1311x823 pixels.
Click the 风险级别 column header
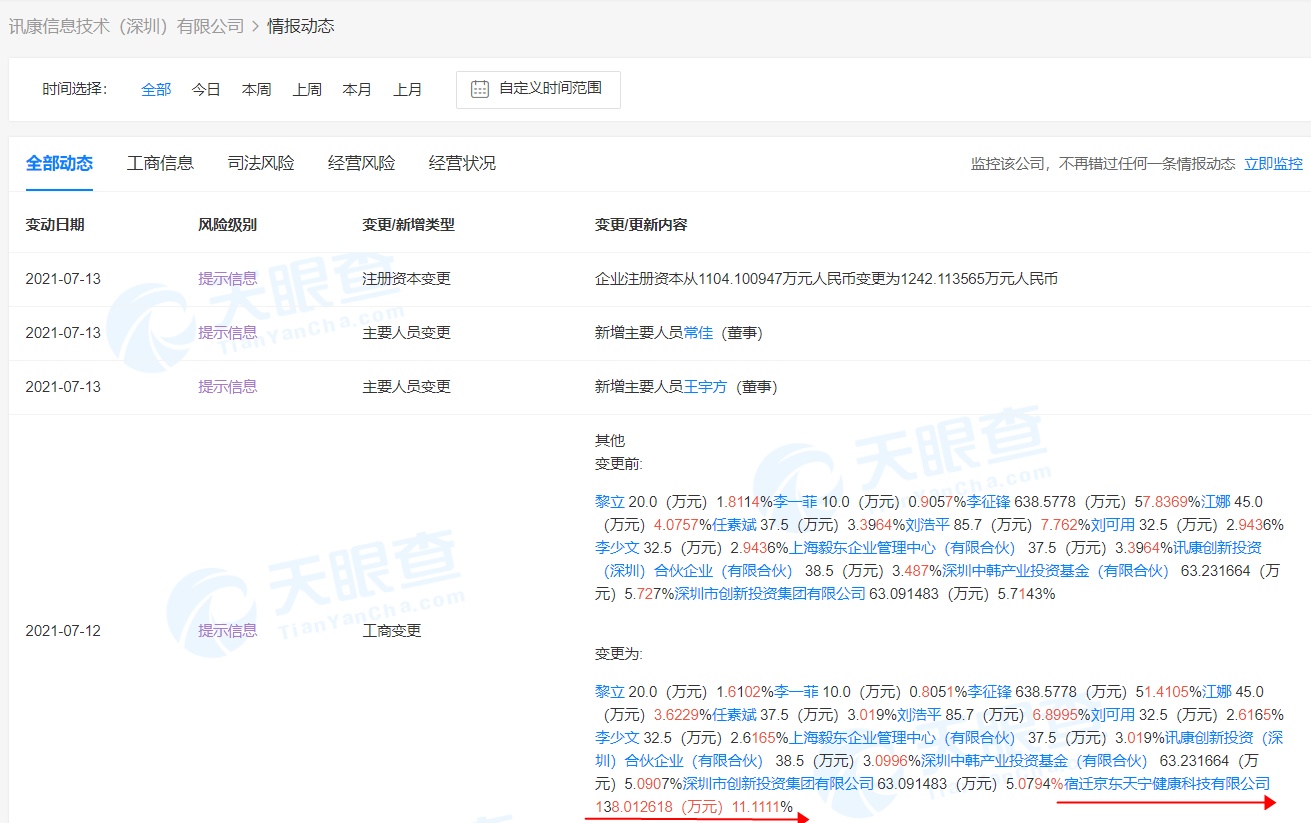coord(227,225)
